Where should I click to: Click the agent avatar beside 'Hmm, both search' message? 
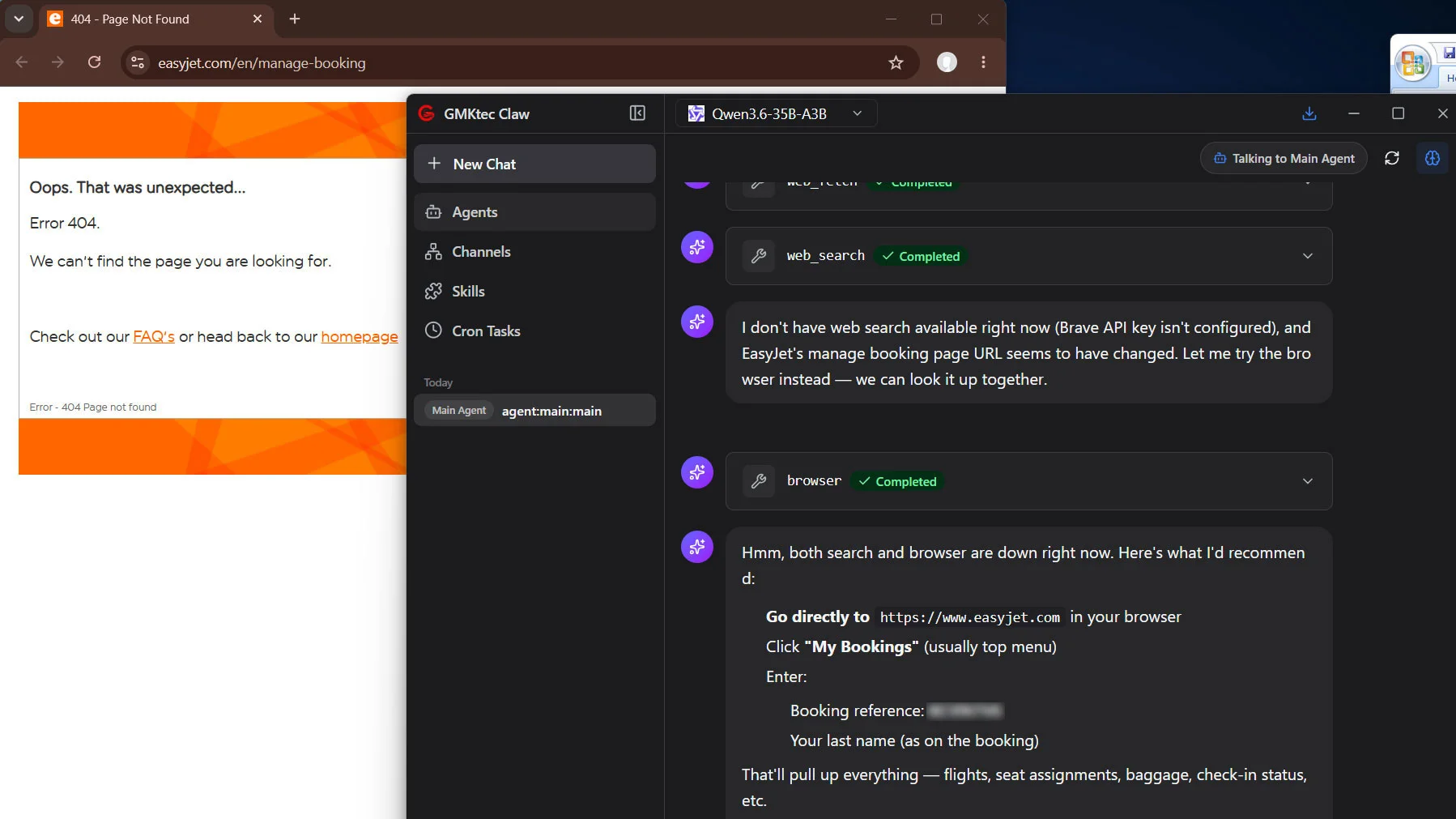pyautogui.click(x=697, y=547)
